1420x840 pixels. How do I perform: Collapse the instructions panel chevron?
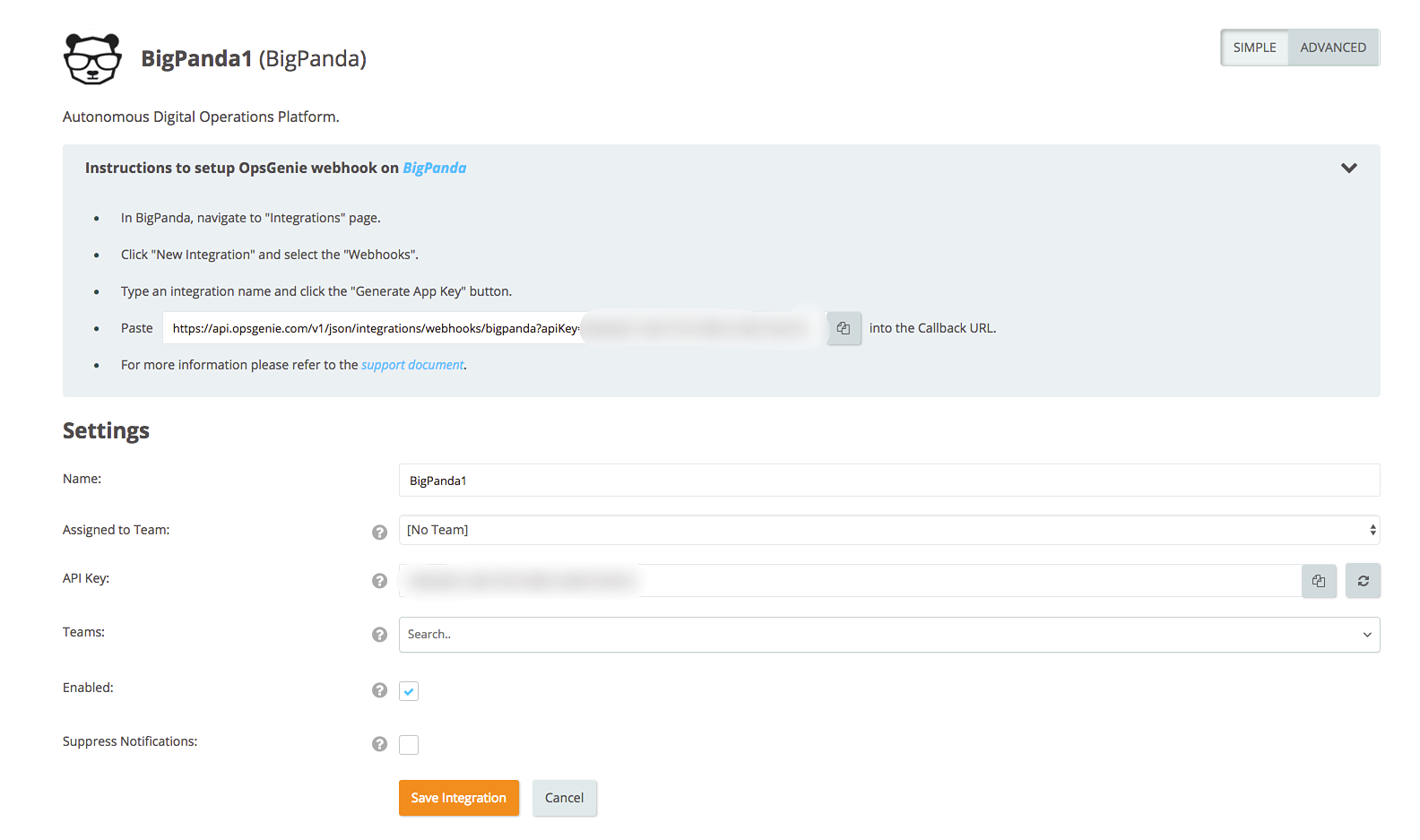(1348, 168)
